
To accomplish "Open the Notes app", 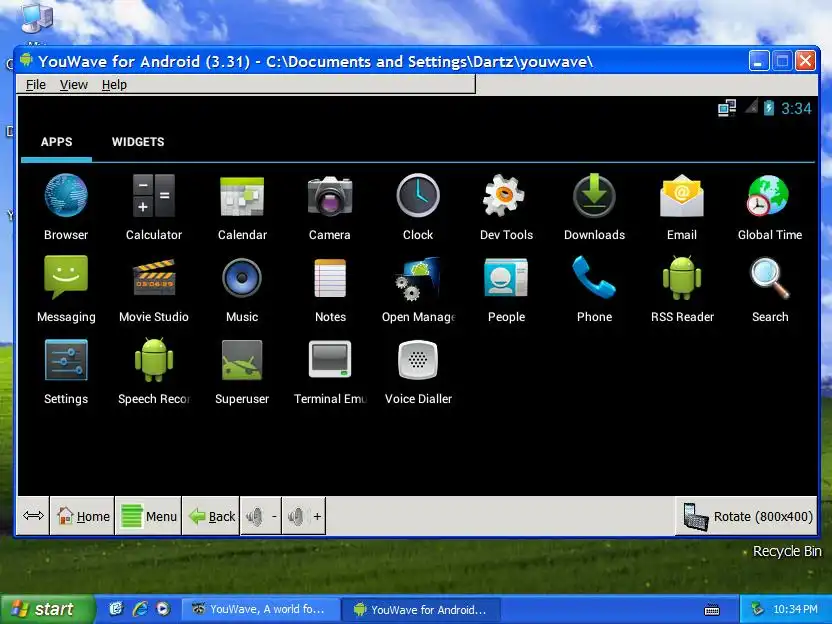I will pyautogui.click(x=330, y=289).
